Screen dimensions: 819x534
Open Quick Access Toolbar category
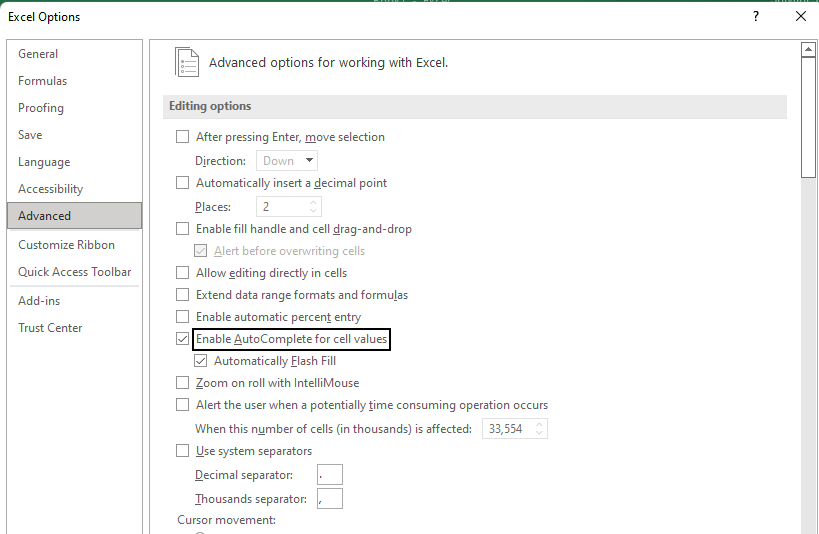click(x=74, y=272)
